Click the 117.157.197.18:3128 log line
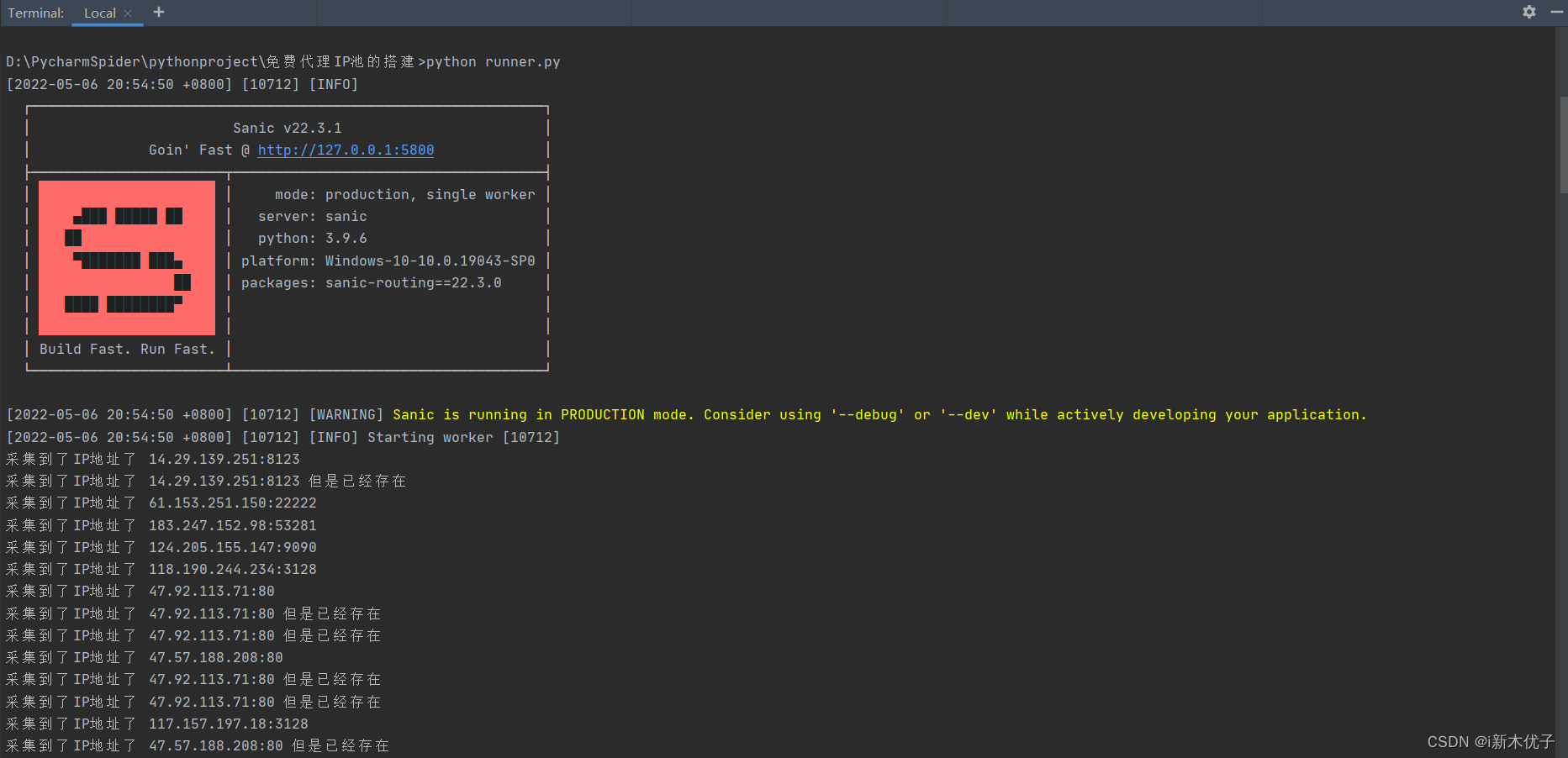1568x758 pixels. (x=157, y=724)
